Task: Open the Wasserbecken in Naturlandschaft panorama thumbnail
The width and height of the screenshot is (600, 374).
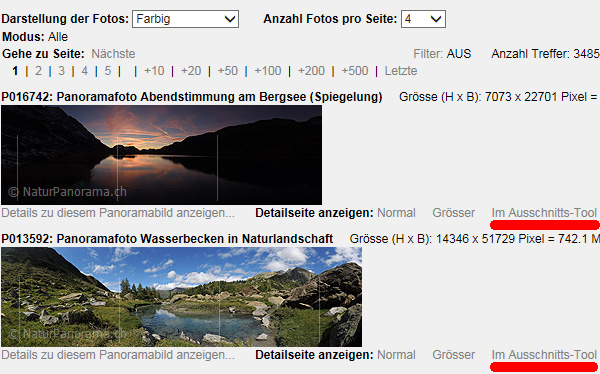Action: [181, 297]
